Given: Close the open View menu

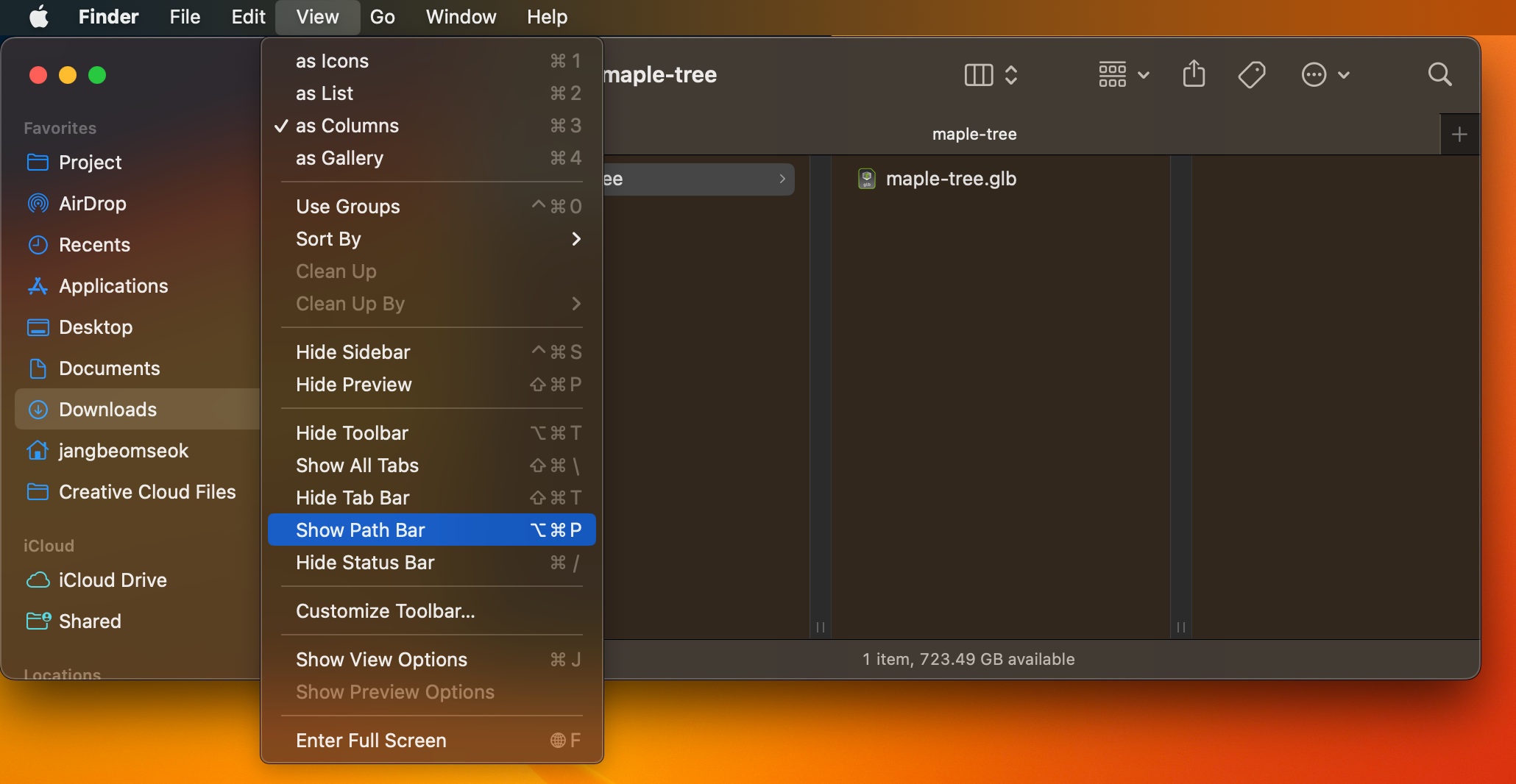Looking at the screenshot, I should tap(317, 16).
